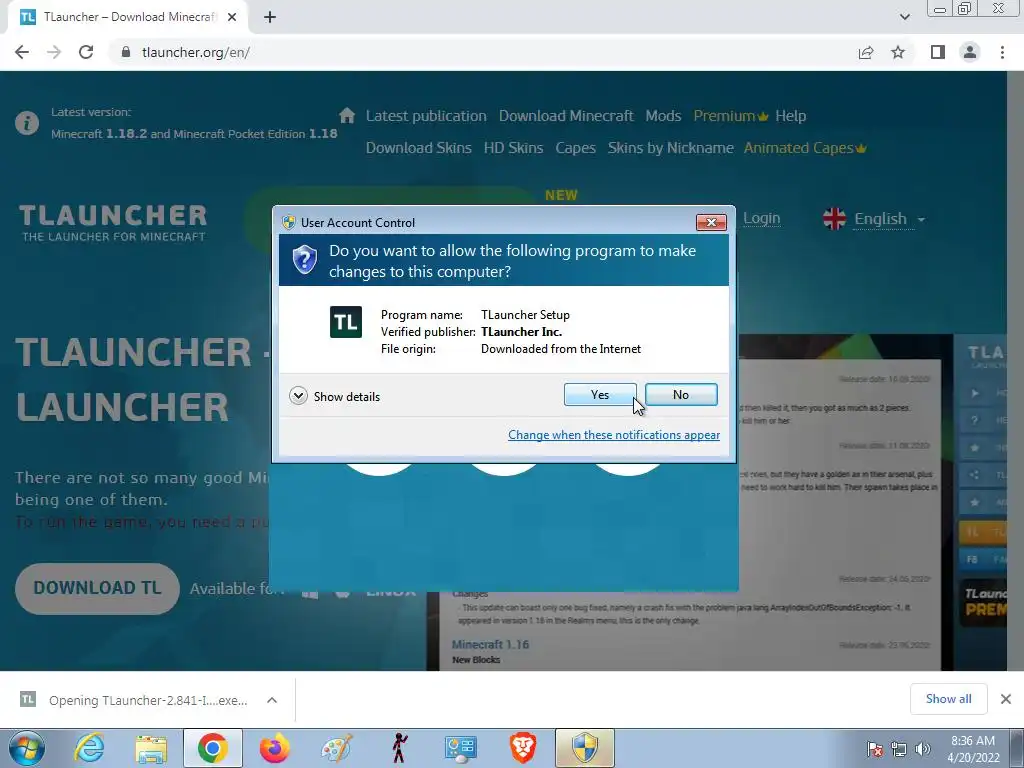Click Minecraft 1.16 heading in screenshot

490,645
